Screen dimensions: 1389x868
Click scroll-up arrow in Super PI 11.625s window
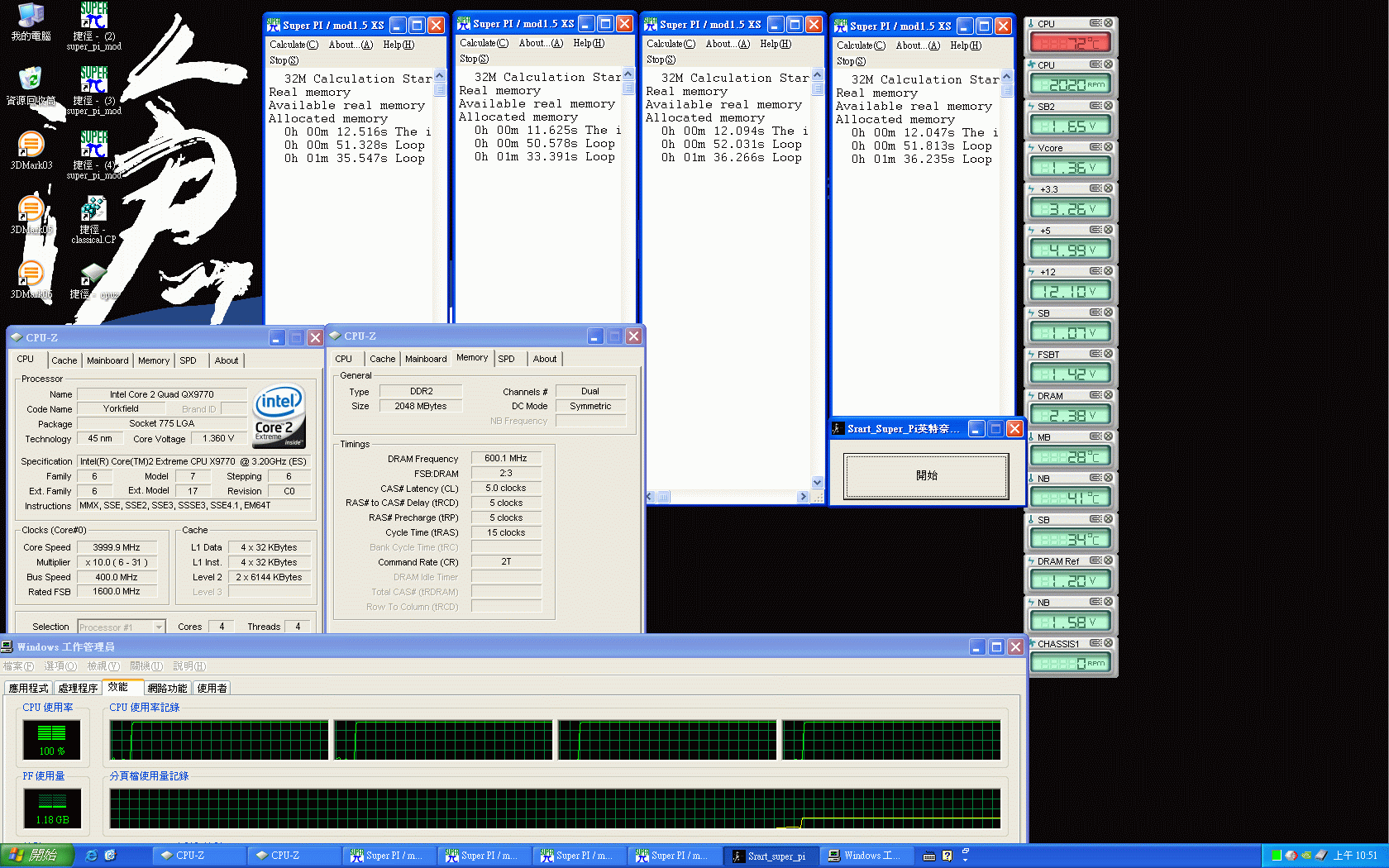628,74
